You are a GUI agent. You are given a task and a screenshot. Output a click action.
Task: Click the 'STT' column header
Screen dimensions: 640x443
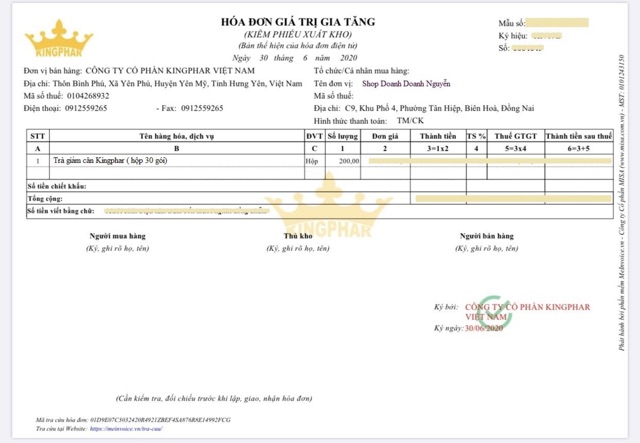tap(38, 136)
